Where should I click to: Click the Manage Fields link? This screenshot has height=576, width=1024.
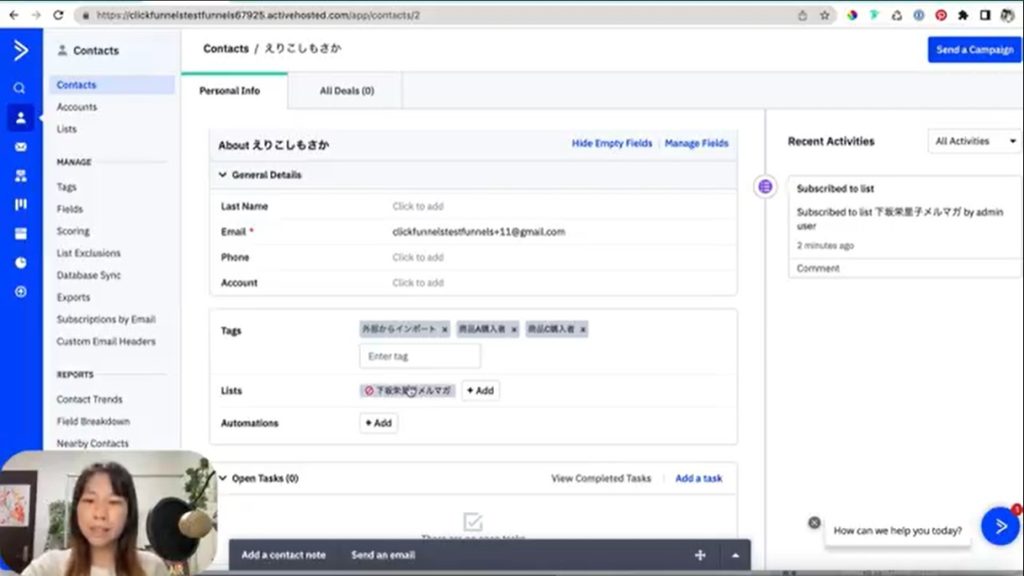tap(696, 144)
